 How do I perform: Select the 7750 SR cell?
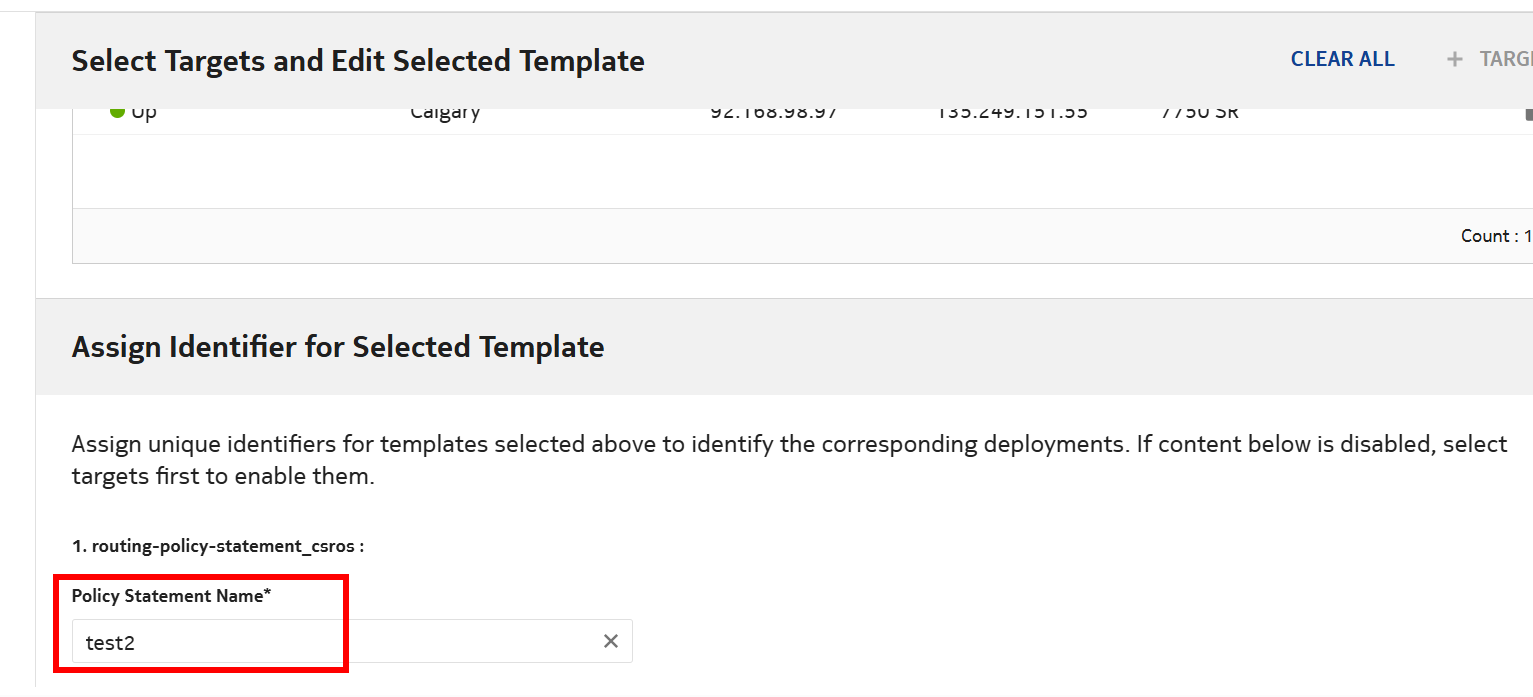1199,113
